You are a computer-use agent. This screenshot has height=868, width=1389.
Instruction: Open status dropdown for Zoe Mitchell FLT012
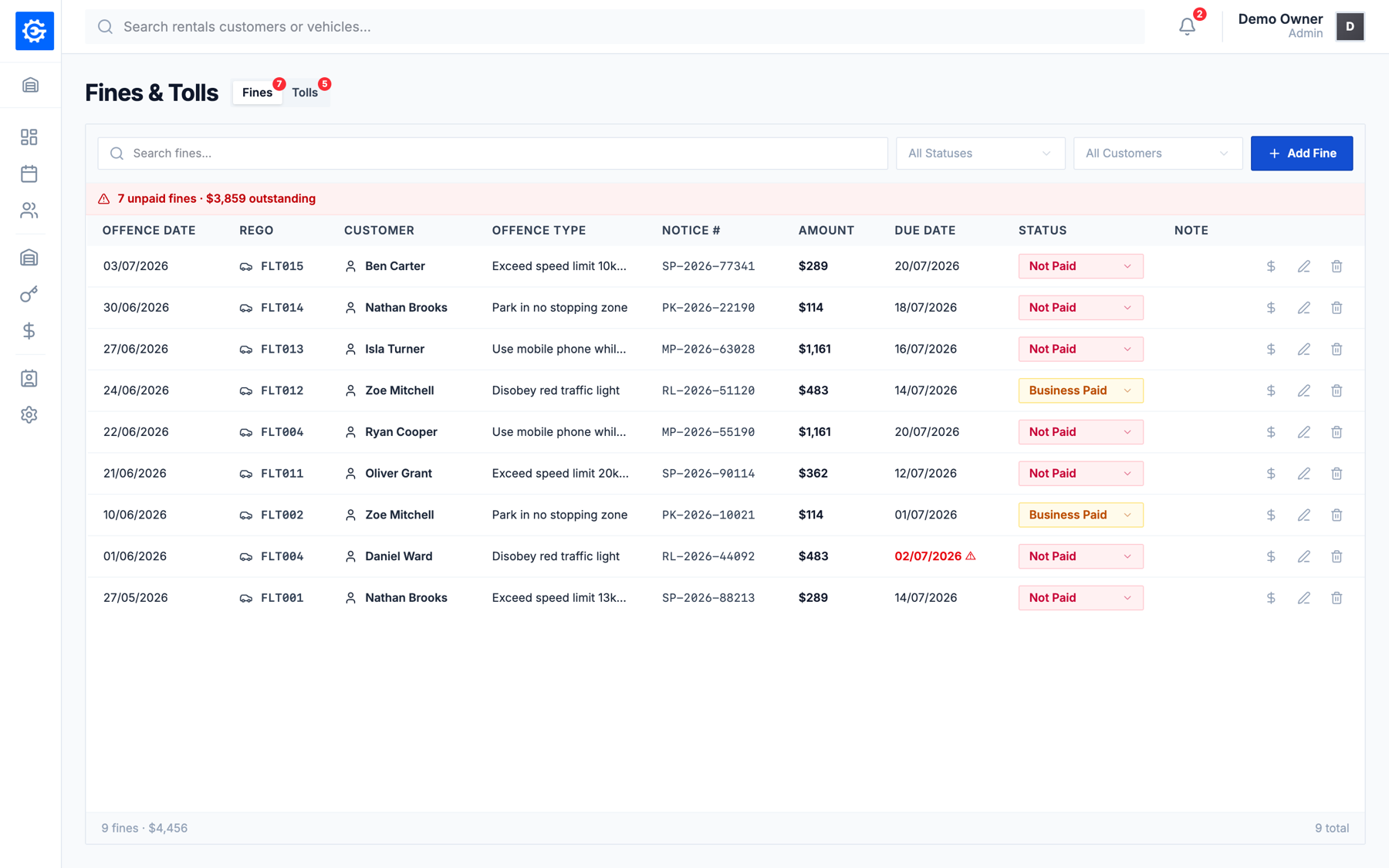[x=1080, y=390]
